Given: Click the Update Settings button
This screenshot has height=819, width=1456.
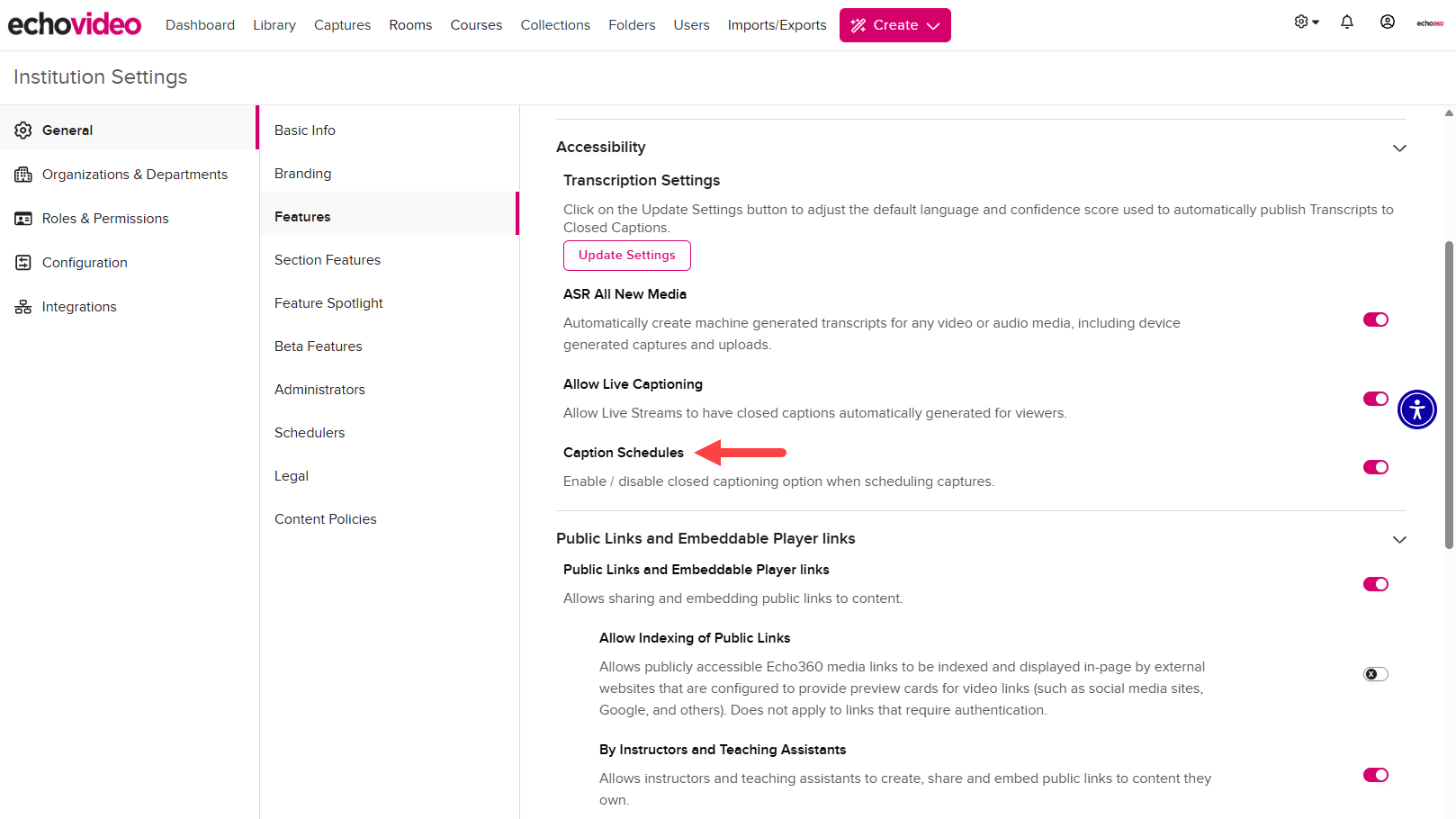Looking at the screenshot, I should 626,255.
